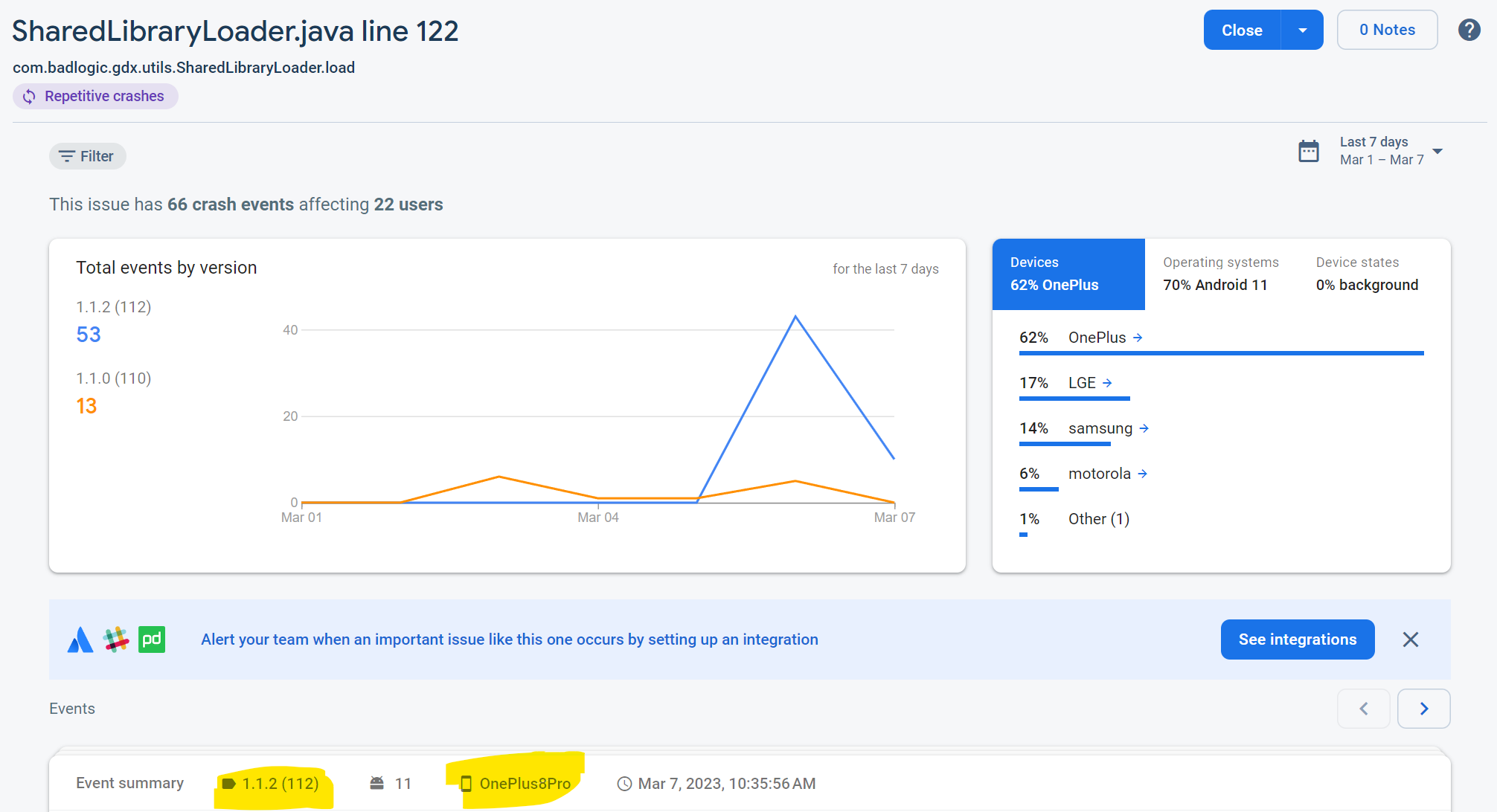The width and height of the screenshot is (1497, 812).
Task: Expand the Close button dropdown arrow
Action: pyautogui.click(x=1302, y=30)
